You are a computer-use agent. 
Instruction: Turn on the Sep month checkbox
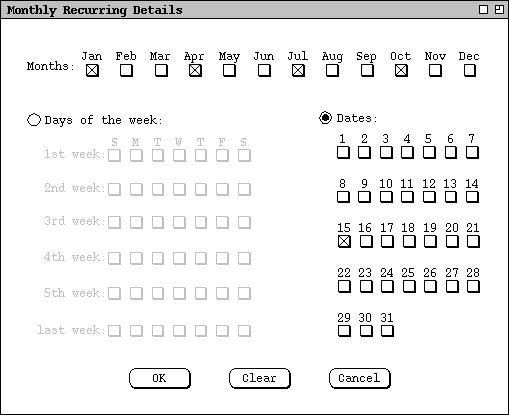point(367,71)
